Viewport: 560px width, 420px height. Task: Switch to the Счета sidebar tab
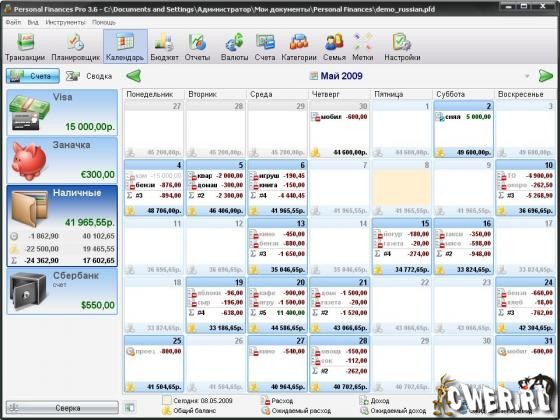tap(33, 76)
